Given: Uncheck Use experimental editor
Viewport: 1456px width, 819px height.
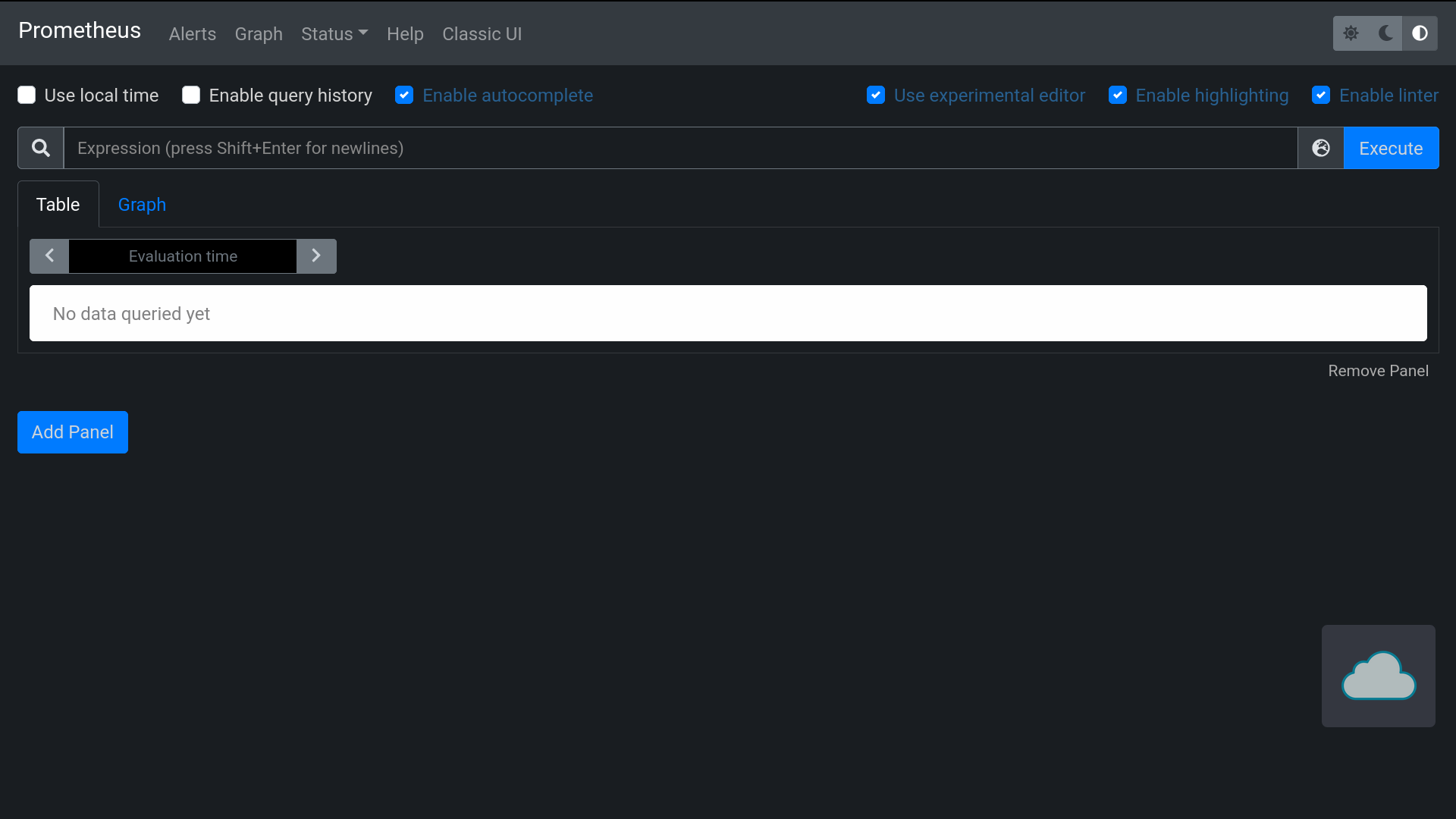Looking at the screenshot, I should pyautogui.click(x=876, y=95).
